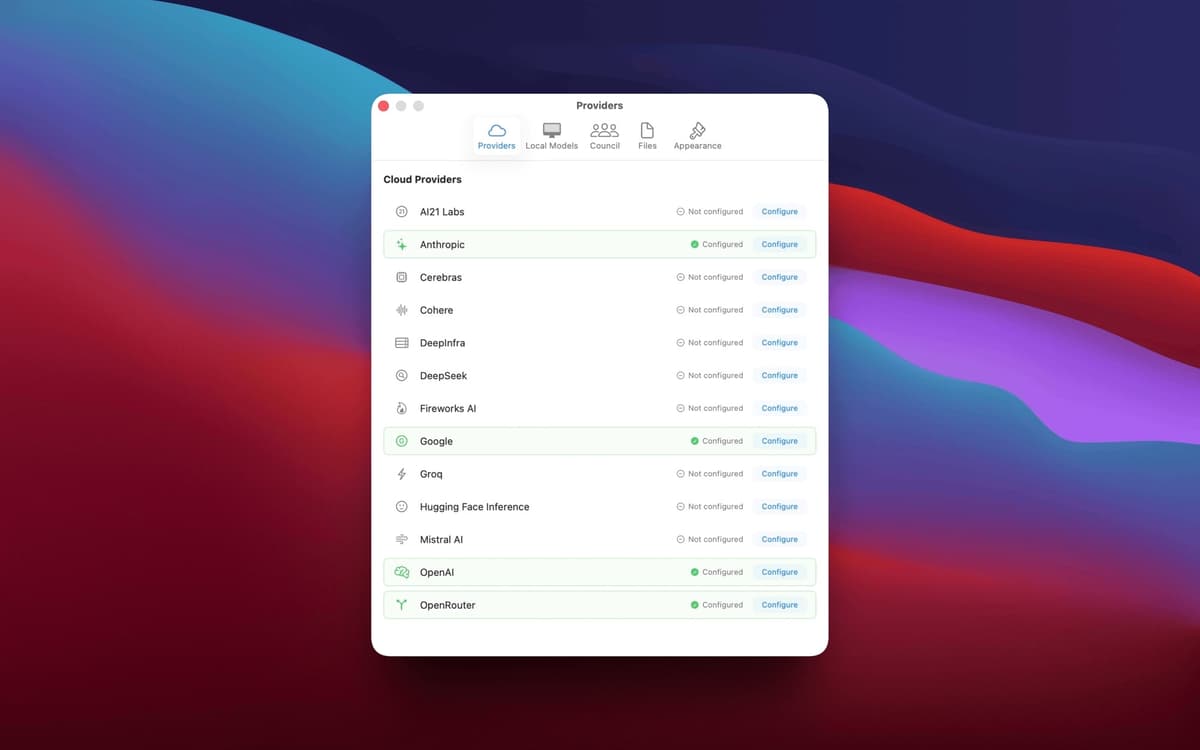Click the Cohere waveform icon
The width and height of the screenshot is (1200, 750).
402,310
